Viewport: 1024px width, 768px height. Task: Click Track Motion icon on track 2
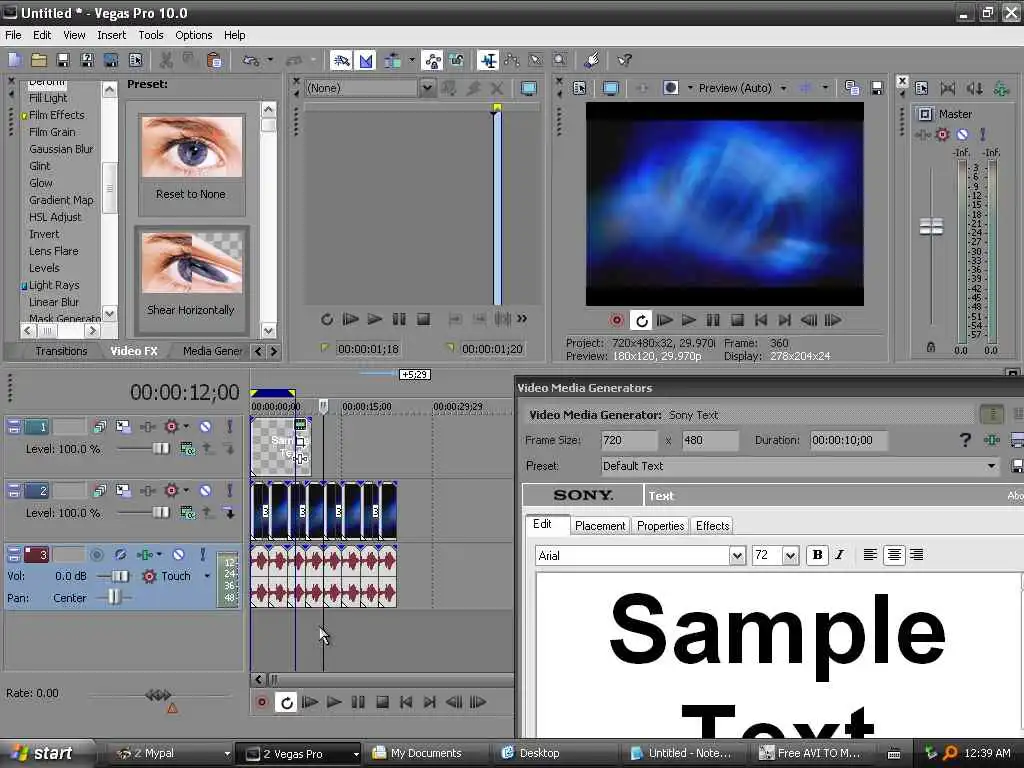pyautogui.click(x=123, y=490)
